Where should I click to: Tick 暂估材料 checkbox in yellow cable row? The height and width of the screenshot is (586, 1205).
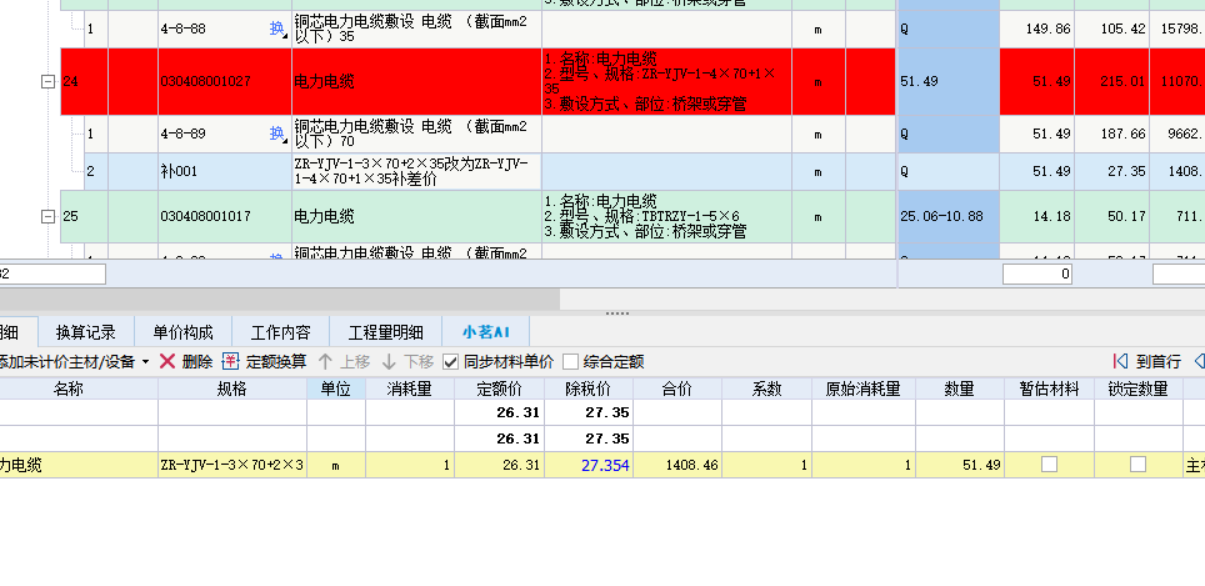[x=1049, y=464]
